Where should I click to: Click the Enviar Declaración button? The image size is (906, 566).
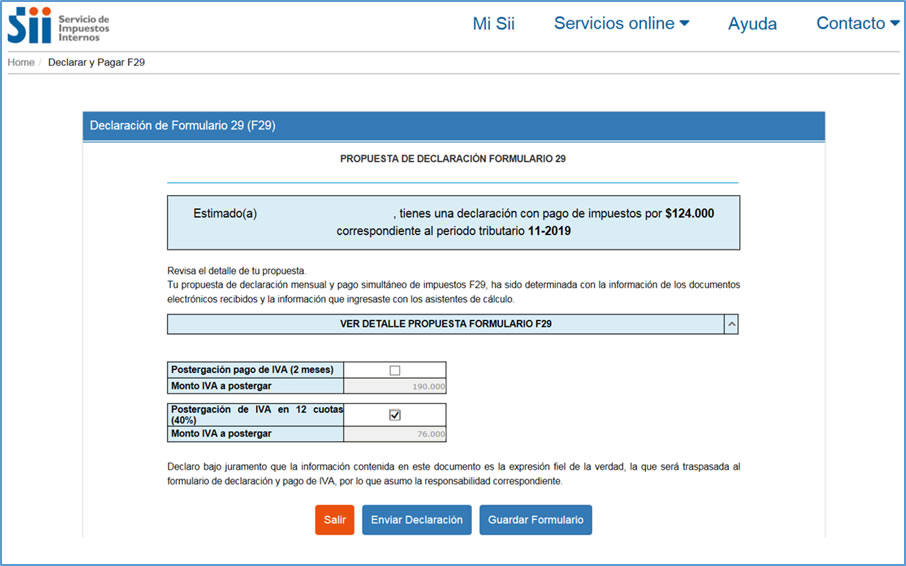point(416,520)
